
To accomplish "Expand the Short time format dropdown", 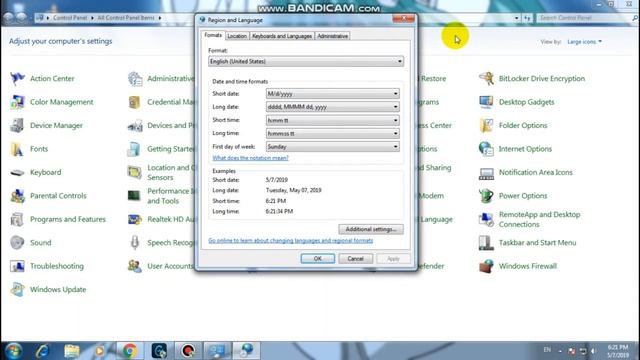I will [x=332, y=120].
